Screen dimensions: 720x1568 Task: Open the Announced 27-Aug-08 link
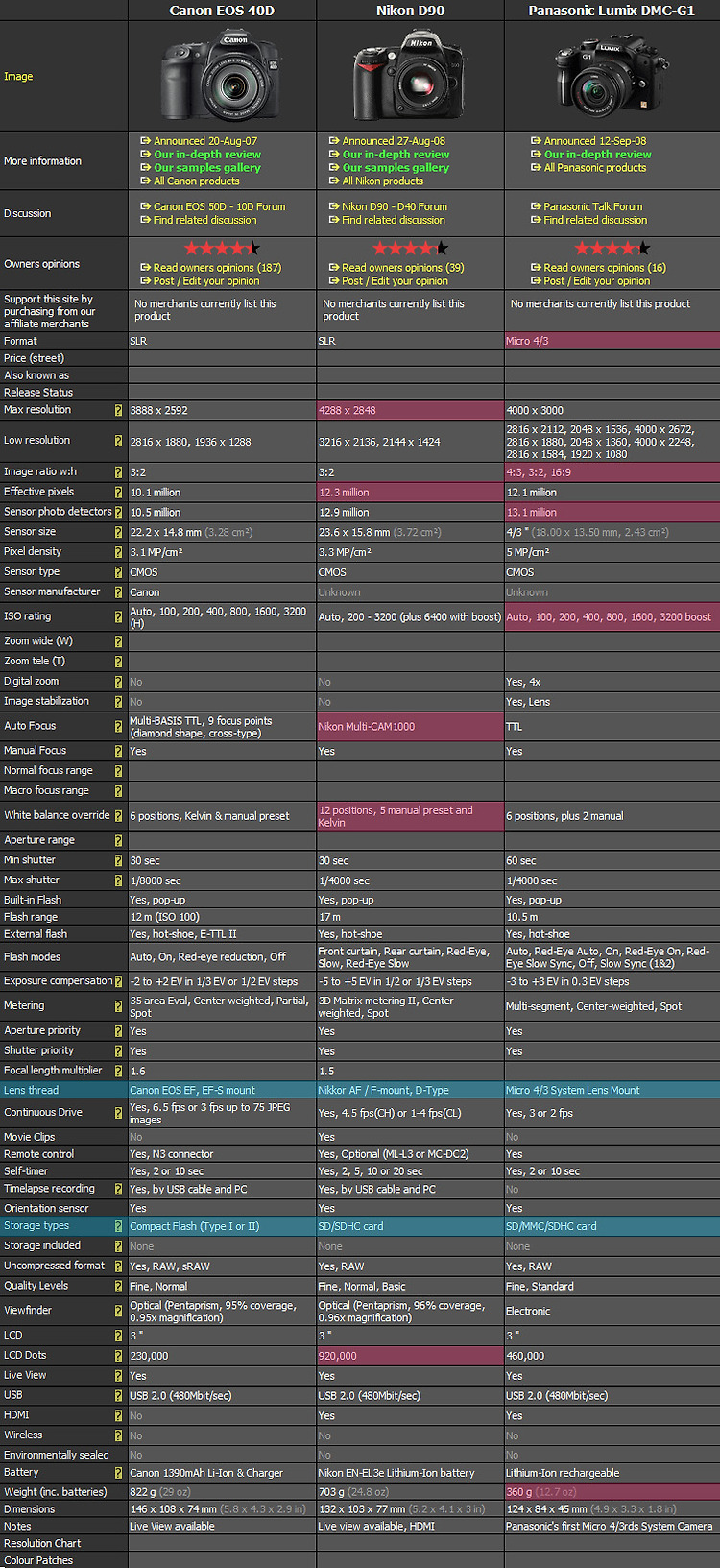coord(394,141)
